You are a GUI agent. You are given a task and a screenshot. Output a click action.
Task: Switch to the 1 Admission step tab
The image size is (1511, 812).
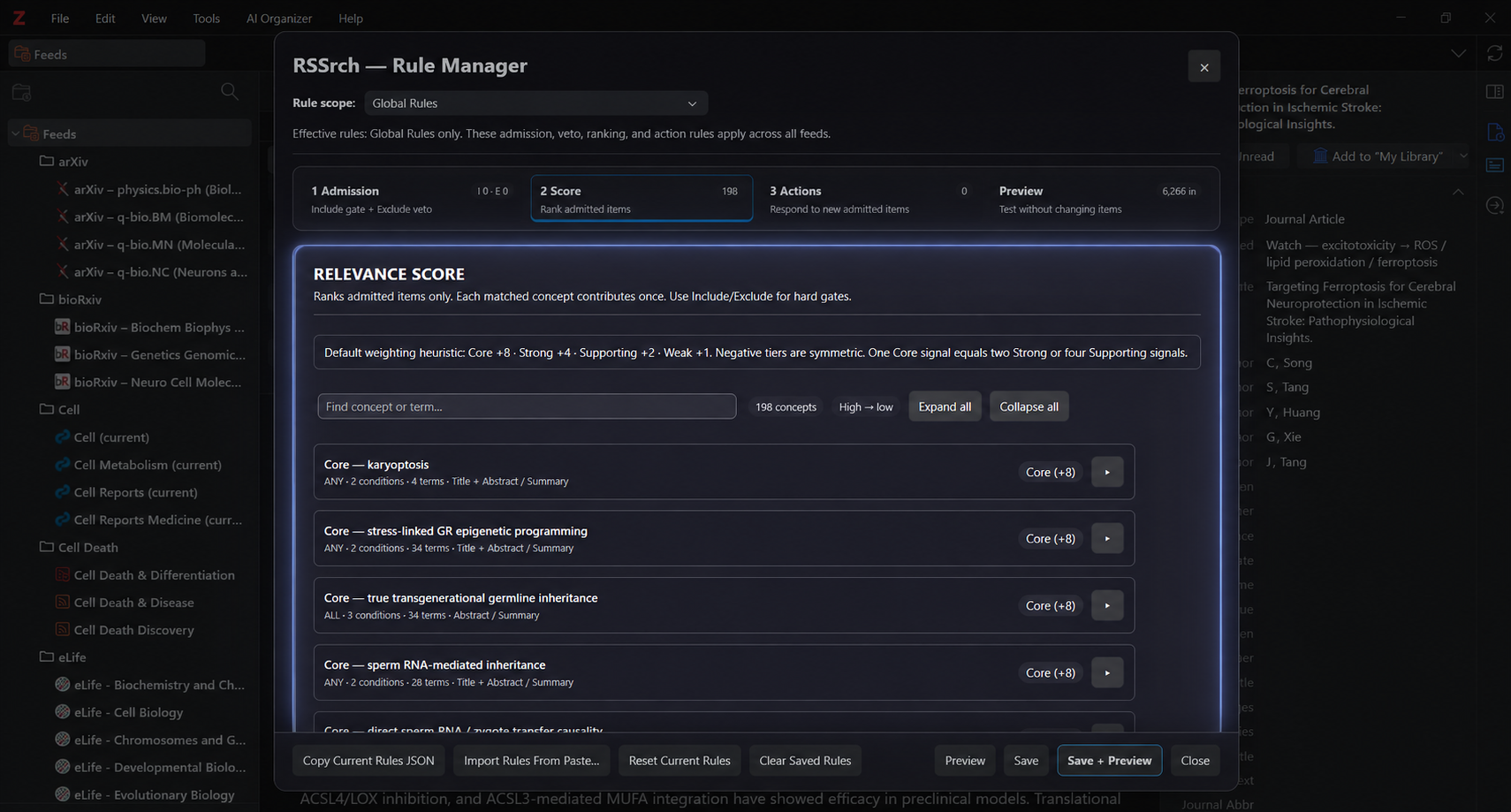tap(411, 199)
